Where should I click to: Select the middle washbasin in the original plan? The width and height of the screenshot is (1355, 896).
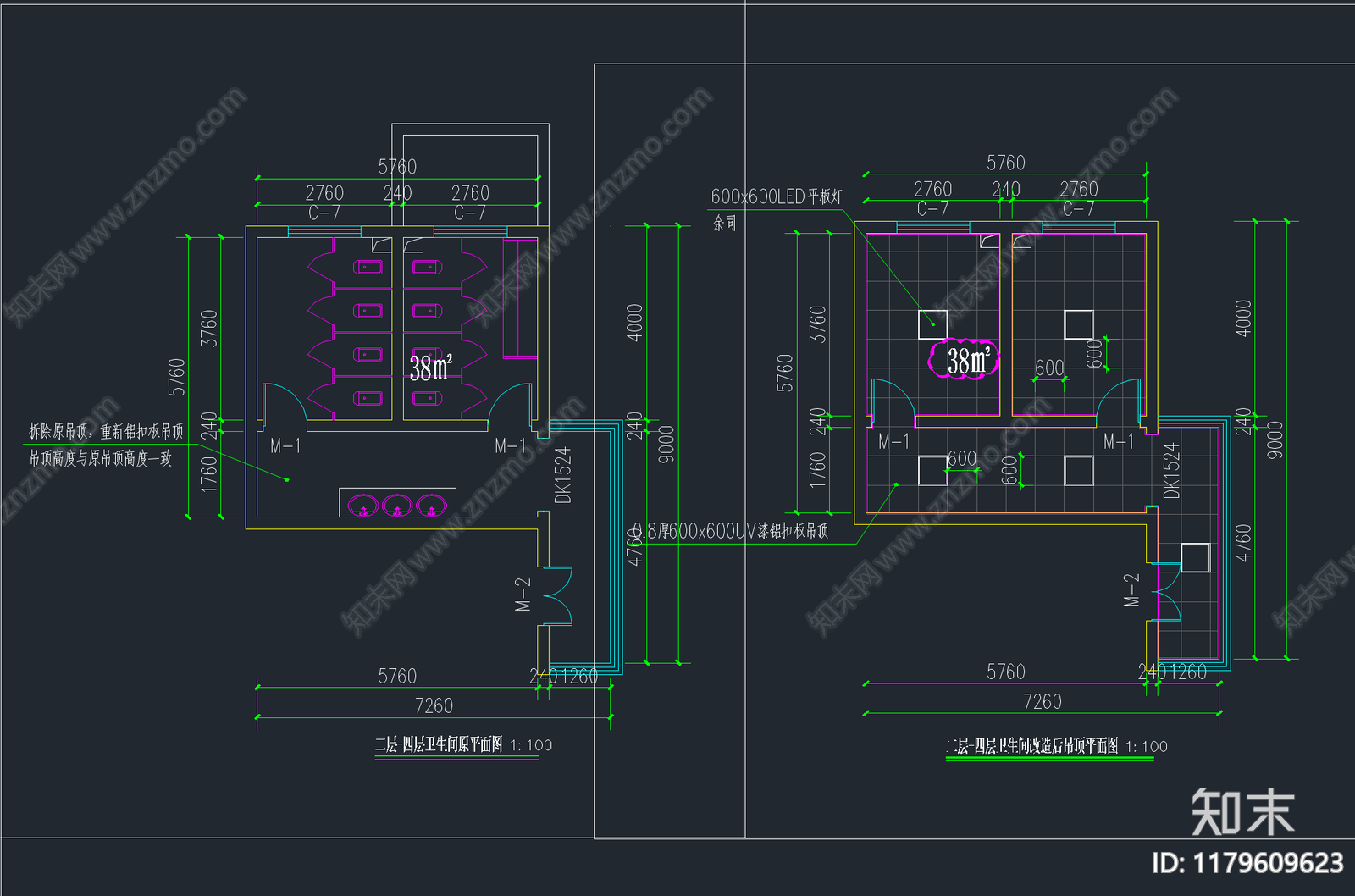tap(397, 506)
